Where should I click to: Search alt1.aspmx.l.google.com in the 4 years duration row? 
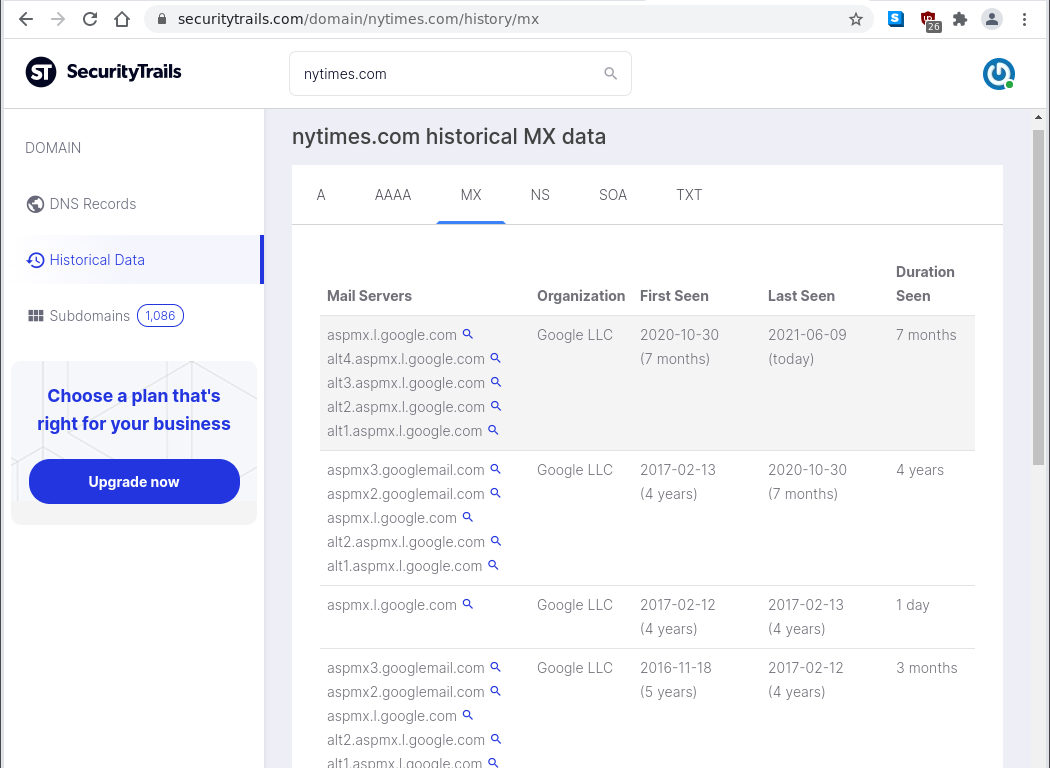(494, 566)
